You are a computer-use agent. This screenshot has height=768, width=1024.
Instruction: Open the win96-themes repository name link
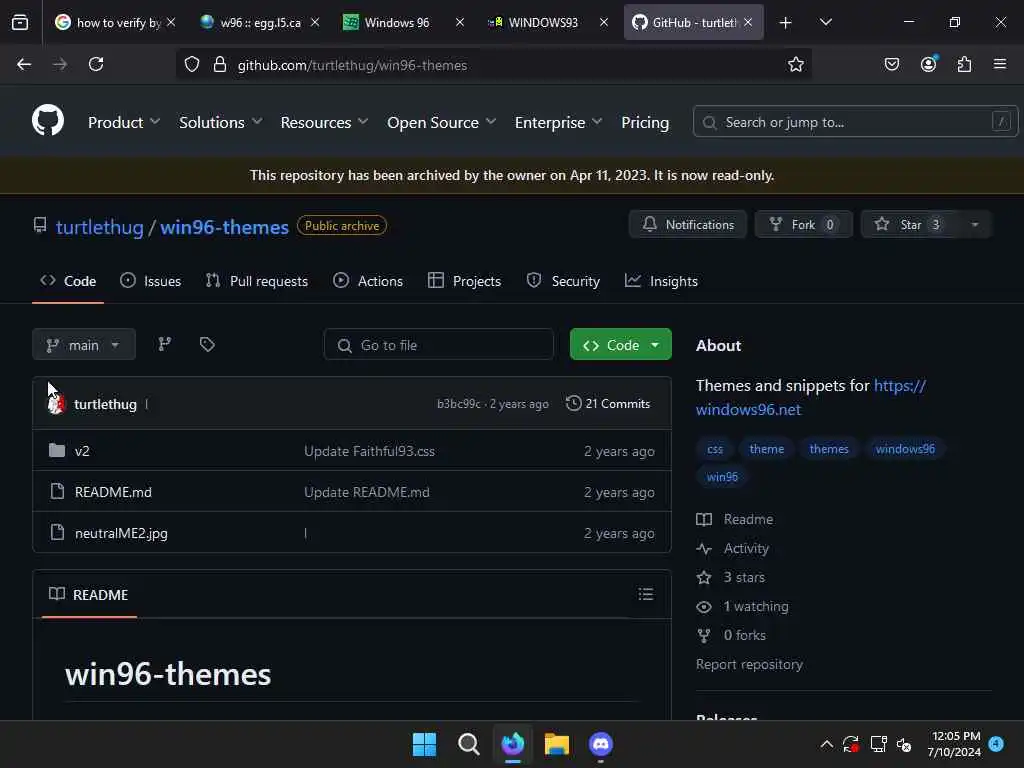coord(224,227)
